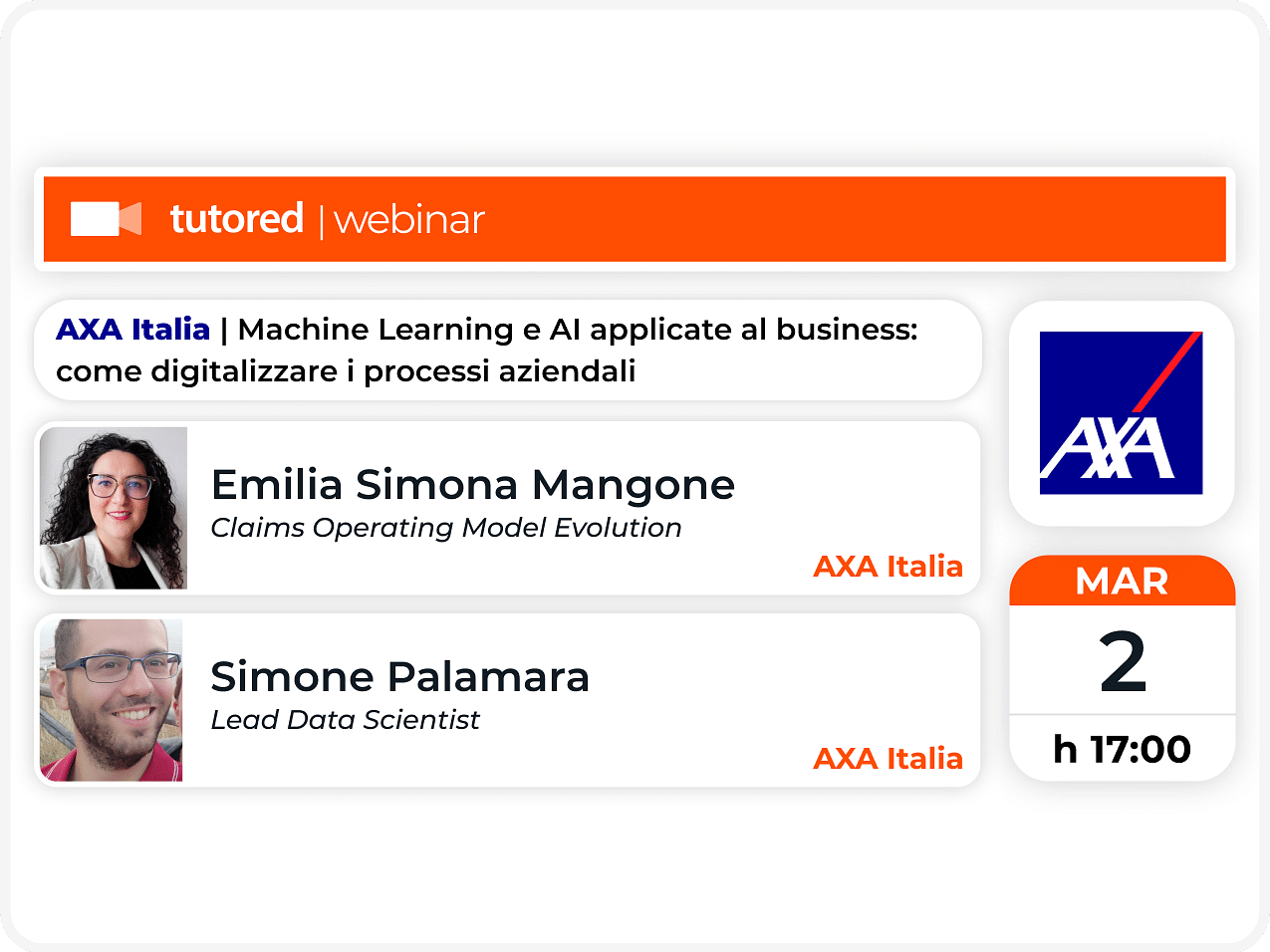The height and width of the screenshot is (952, 1270).
Task: Click AXA Italia label on Simone's card
Action: [889, 759]
